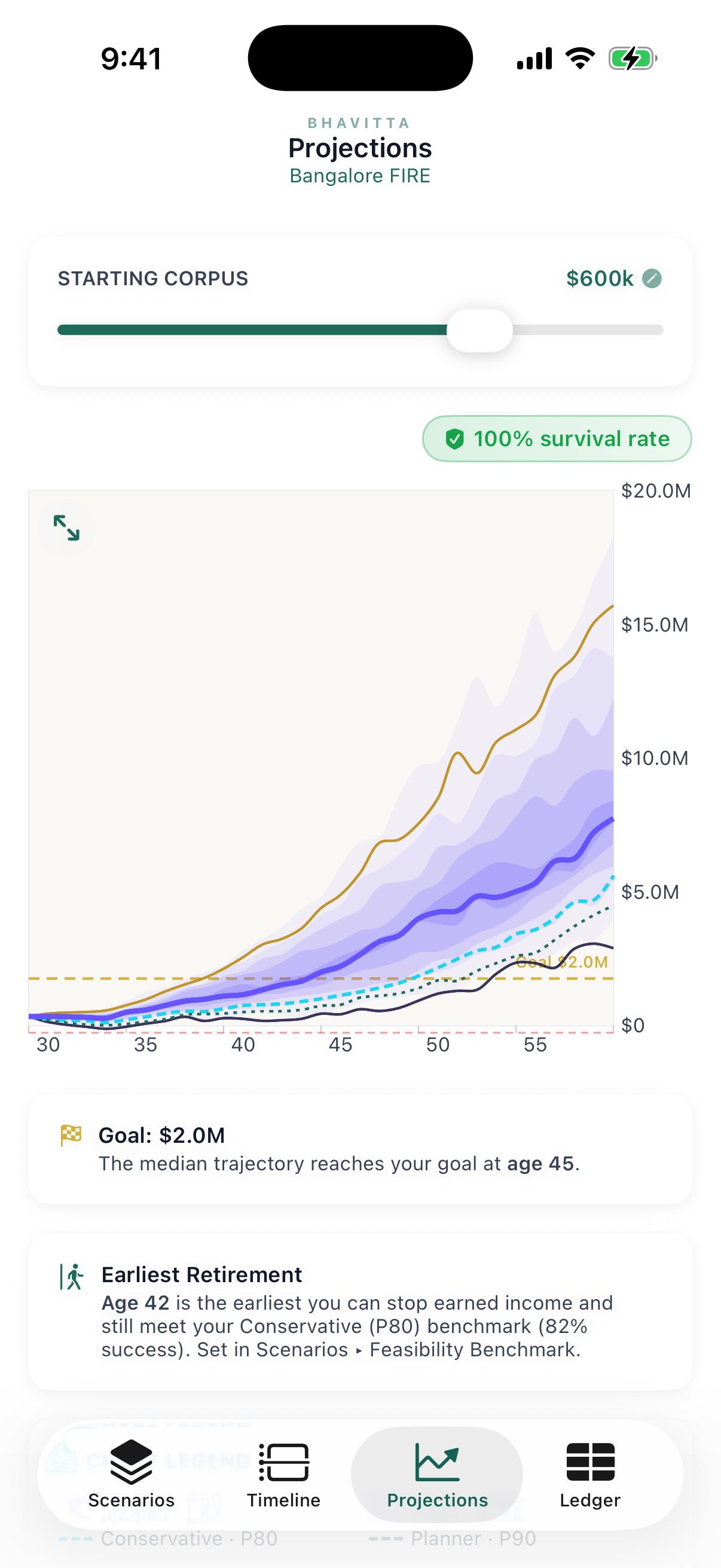Viewport: 721px width, 1568px height.
Task: Tap the age 40 x-axis label
Action: (243, 1045)
